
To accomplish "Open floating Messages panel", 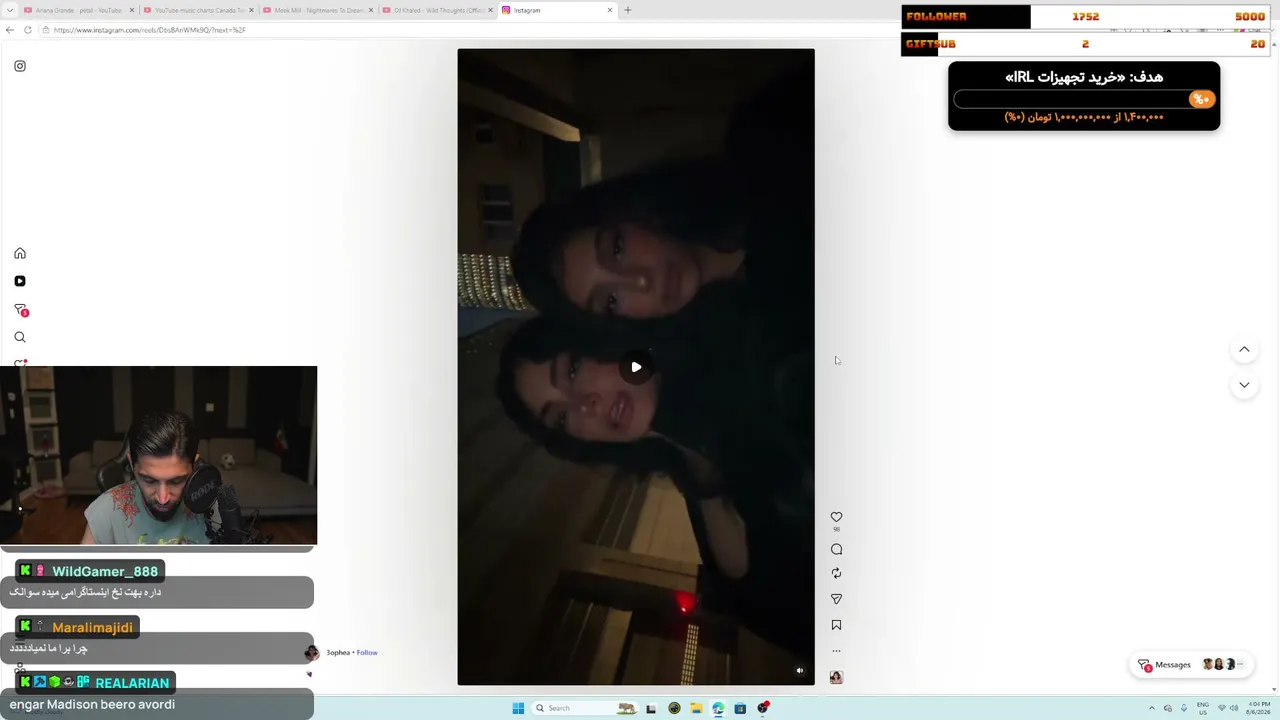I will click(1189, 665).
